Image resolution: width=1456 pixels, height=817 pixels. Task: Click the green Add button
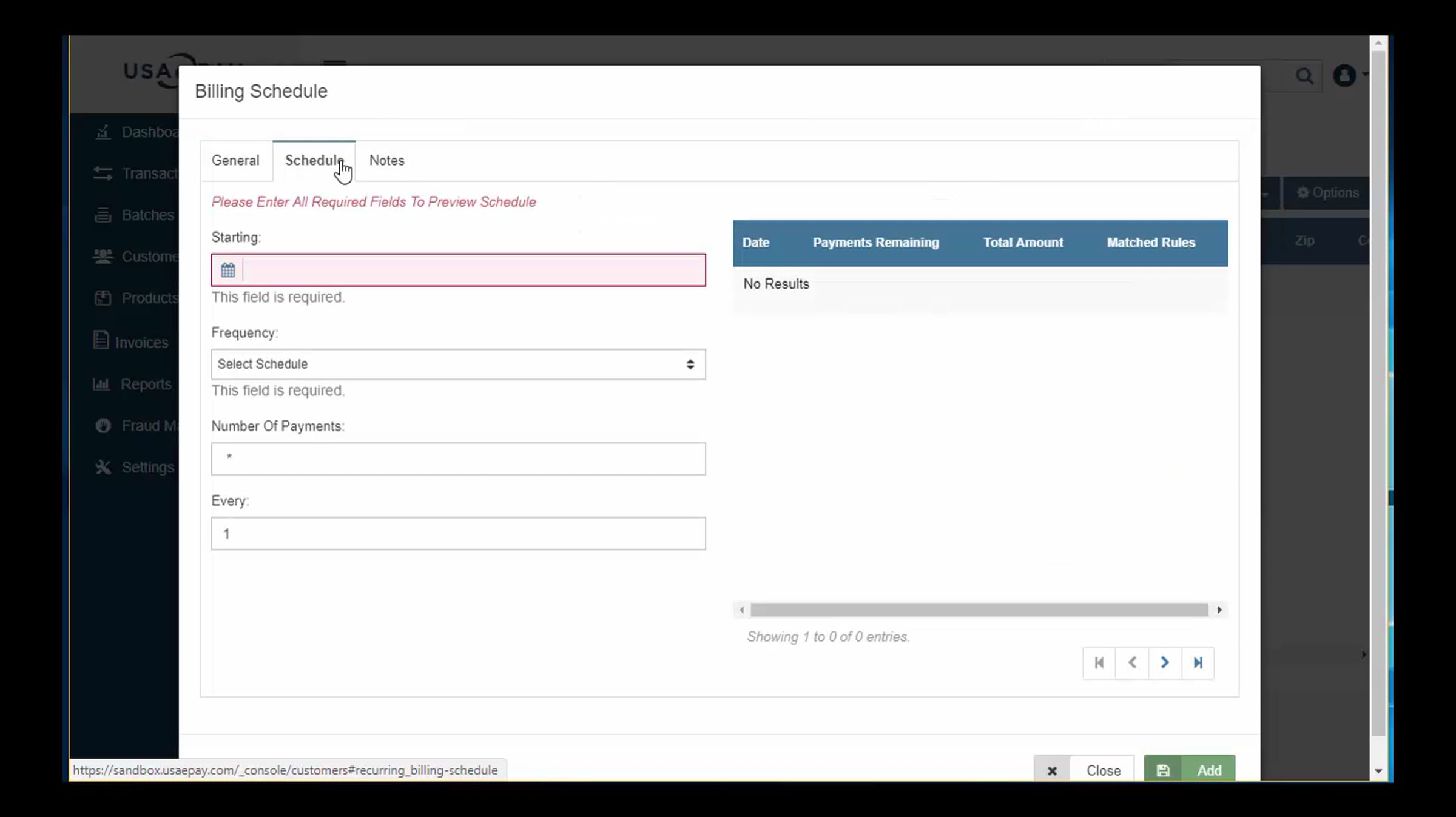tap(1190, 770)
